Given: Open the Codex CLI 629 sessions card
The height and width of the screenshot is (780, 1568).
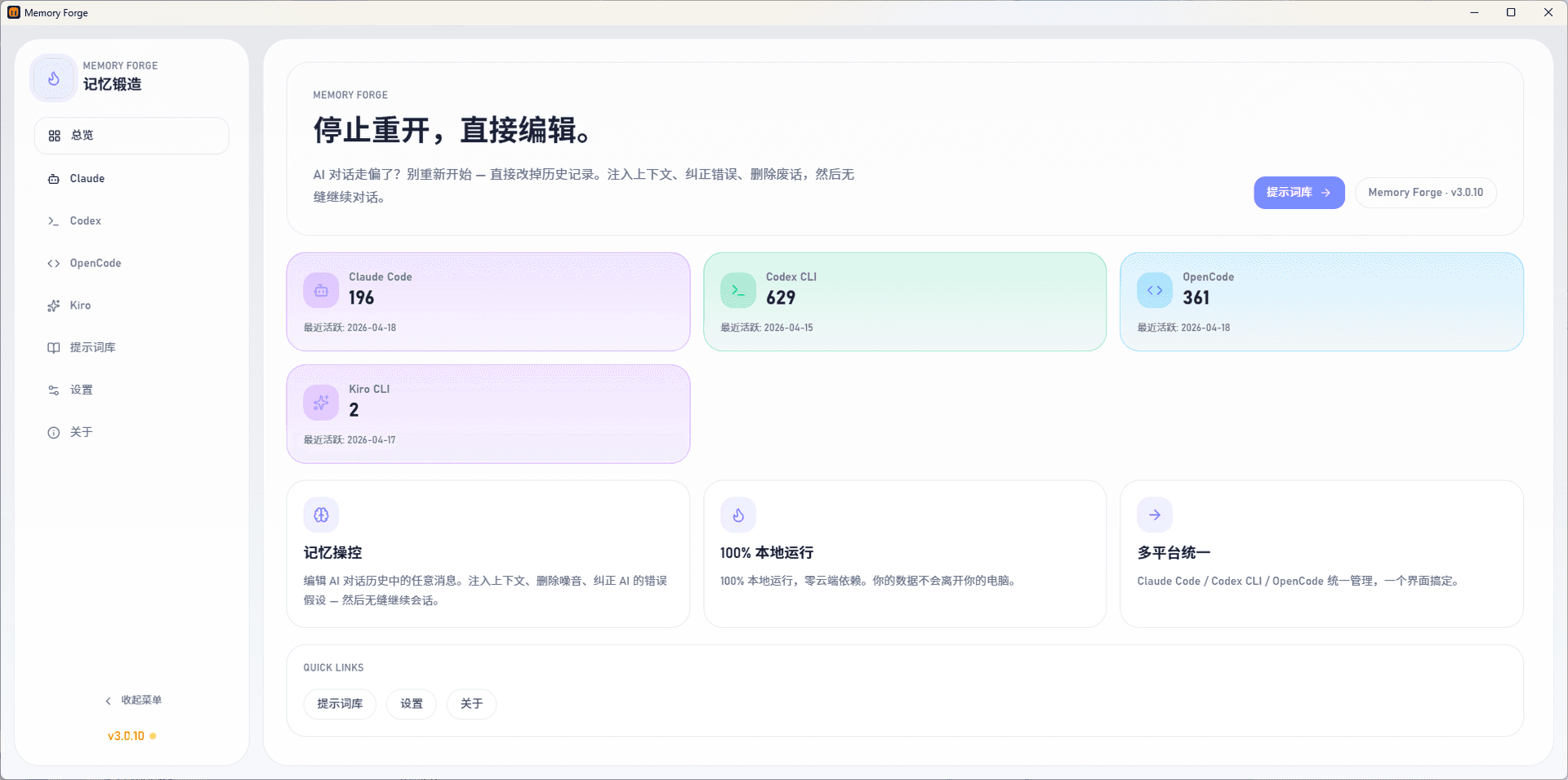Looking at the screenshot, I should tap(904, 302).
